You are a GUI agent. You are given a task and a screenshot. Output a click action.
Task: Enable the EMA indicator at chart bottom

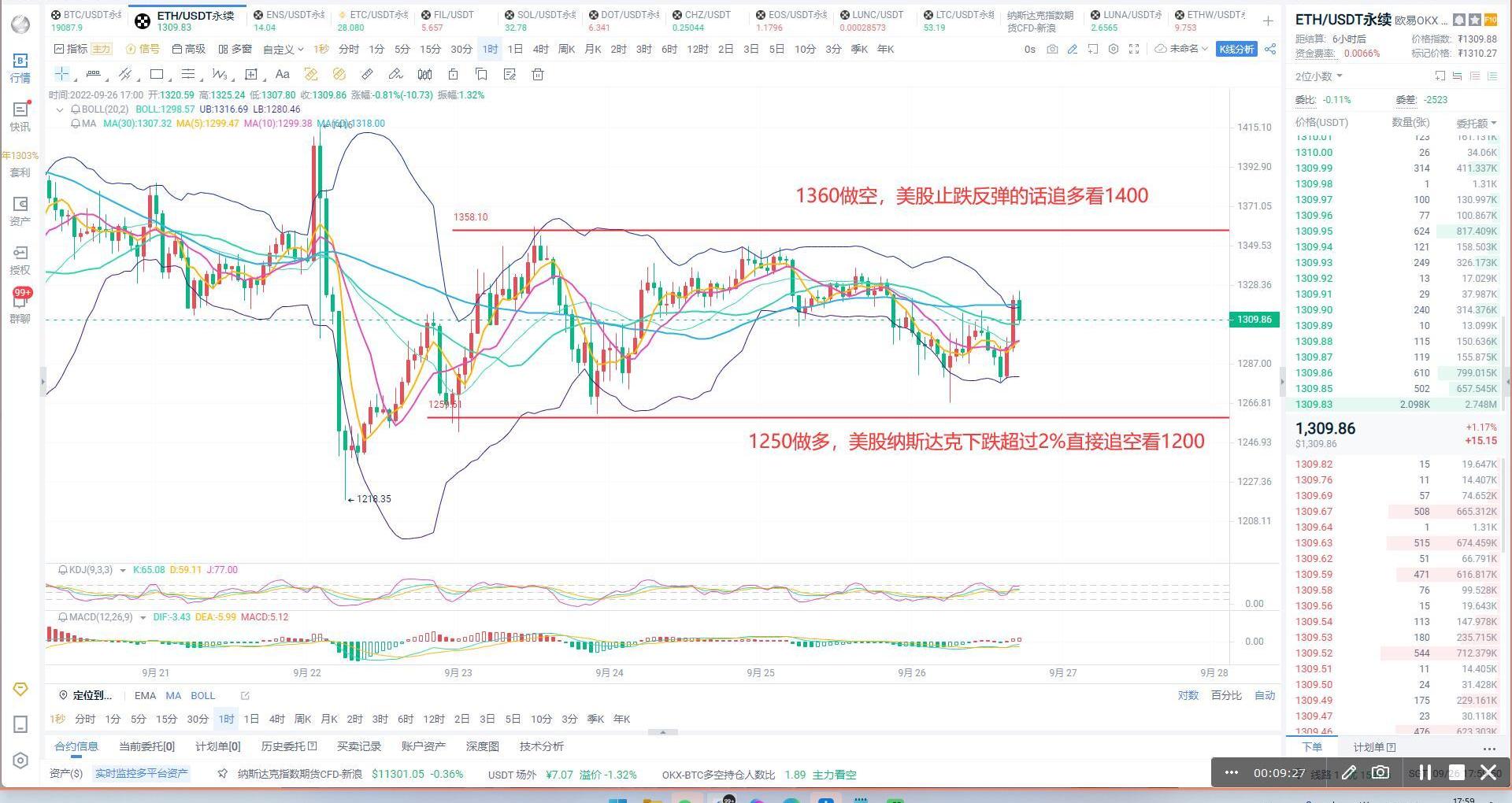point(145,695)
